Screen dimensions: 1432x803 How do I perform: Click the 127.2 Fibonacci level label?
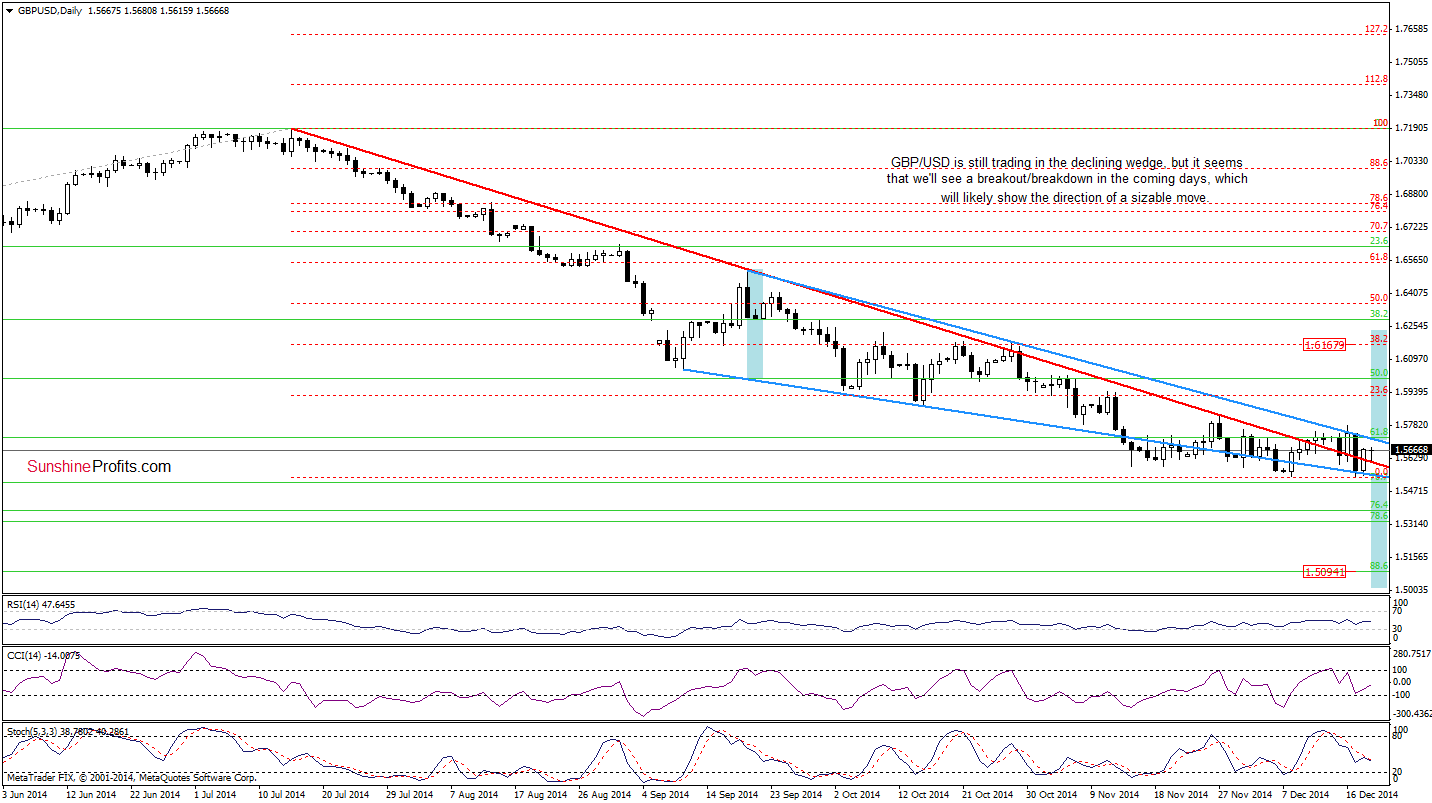point(1376,29)
